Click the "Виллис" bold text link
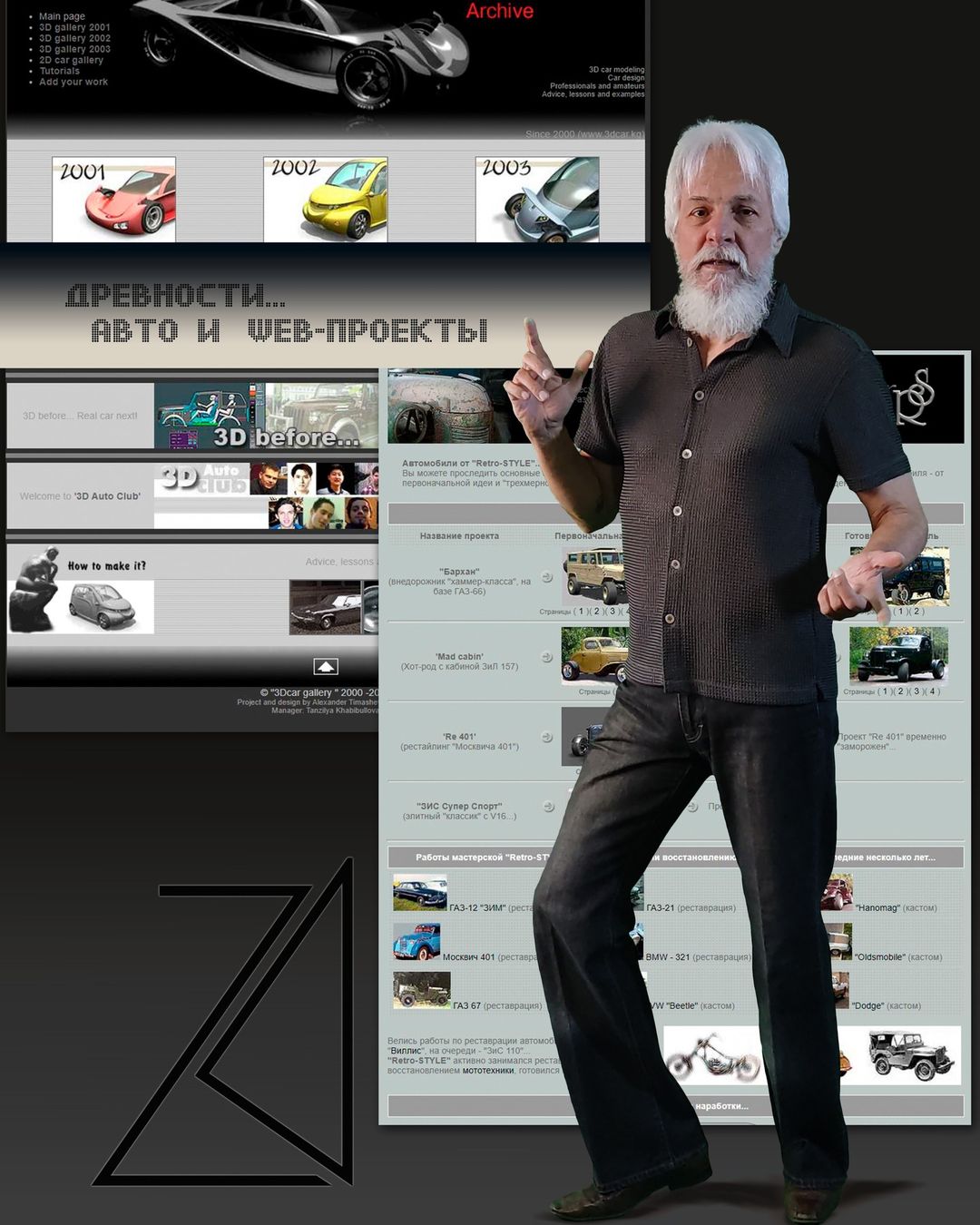 pos(405,1051)
